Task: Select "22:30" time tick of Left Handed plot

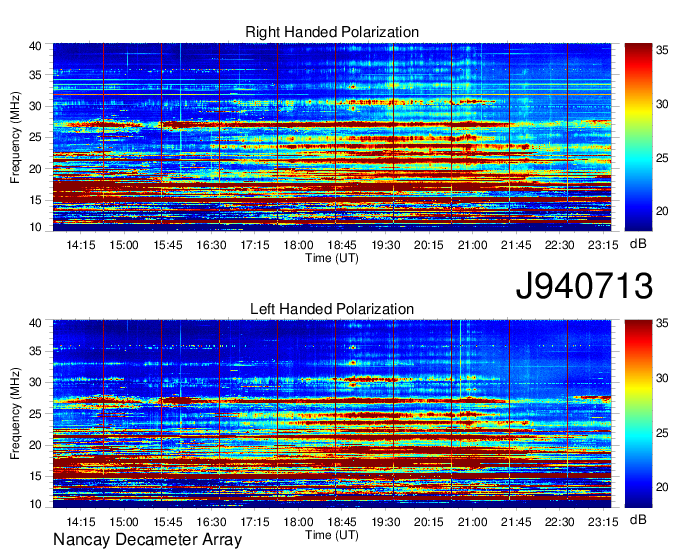Action: coord(559,522)
